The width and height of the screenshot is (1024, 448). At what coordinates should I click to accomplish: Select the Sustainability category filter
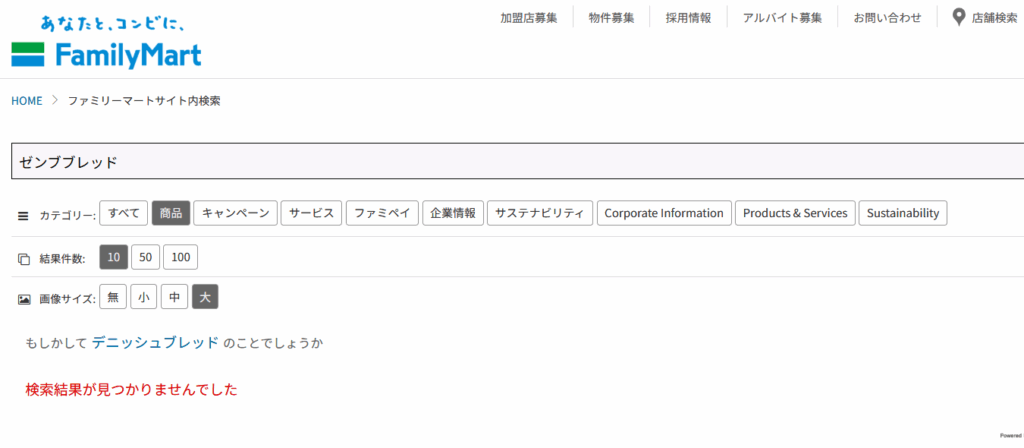(903, 213)
